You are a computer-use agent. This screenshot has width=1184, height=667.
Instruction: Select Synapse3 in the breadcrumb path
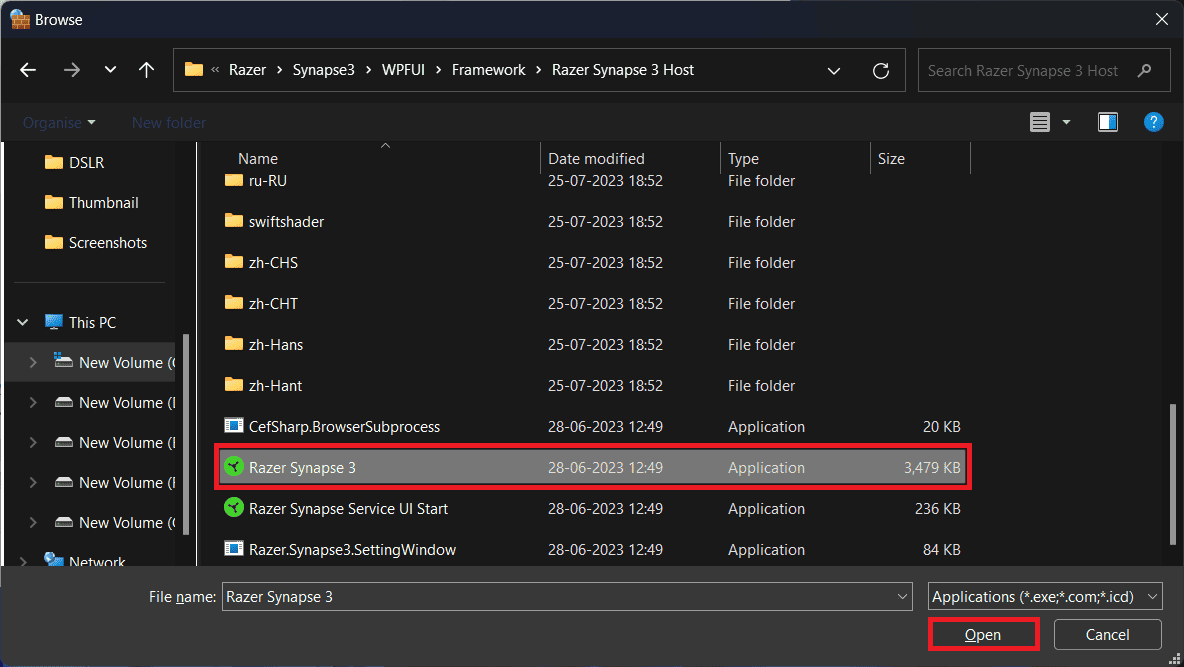pyautogui.click(x=323, y=70)
